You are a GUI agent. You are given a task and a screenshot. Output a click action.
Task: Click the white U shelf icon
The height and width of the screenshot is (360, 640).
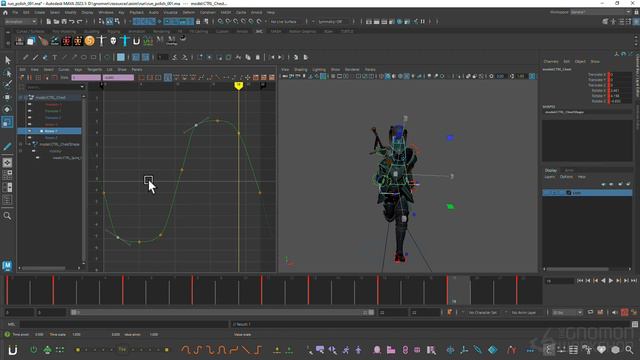click(x=136, y=40)
